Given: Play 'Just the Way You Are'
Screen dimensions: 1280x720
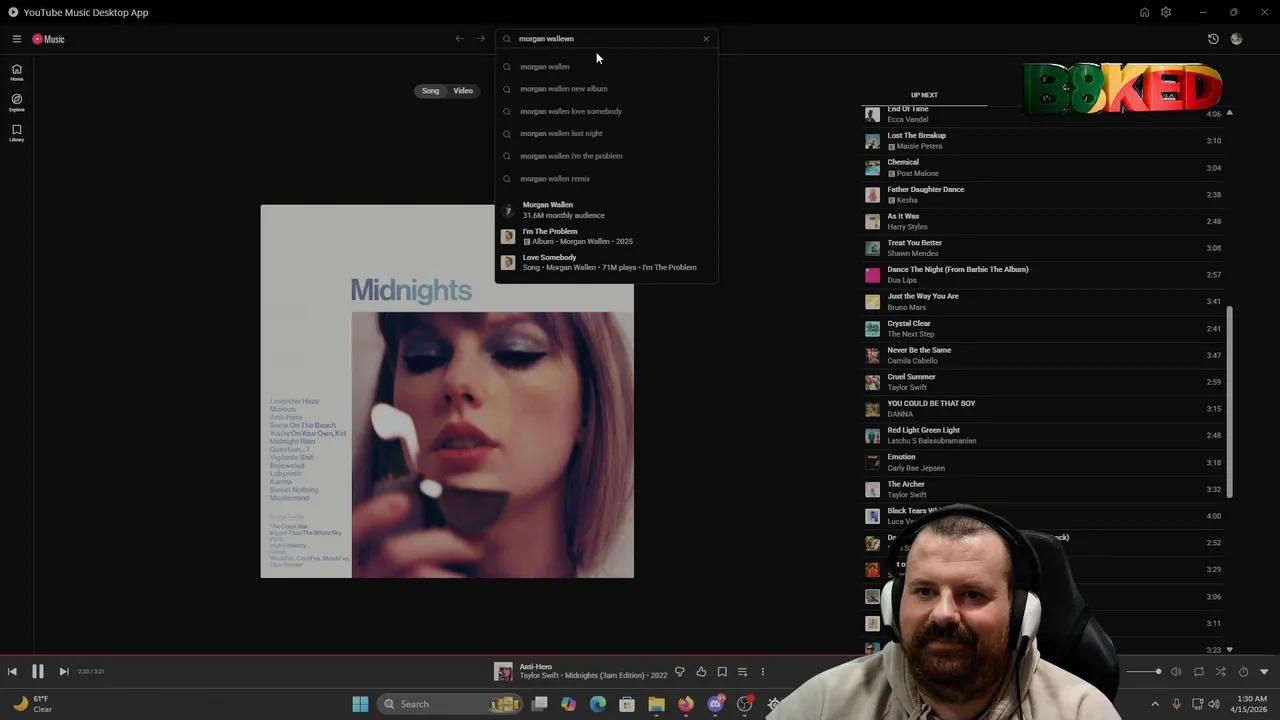Looking at the screenshot, I should pos(1042,302).
